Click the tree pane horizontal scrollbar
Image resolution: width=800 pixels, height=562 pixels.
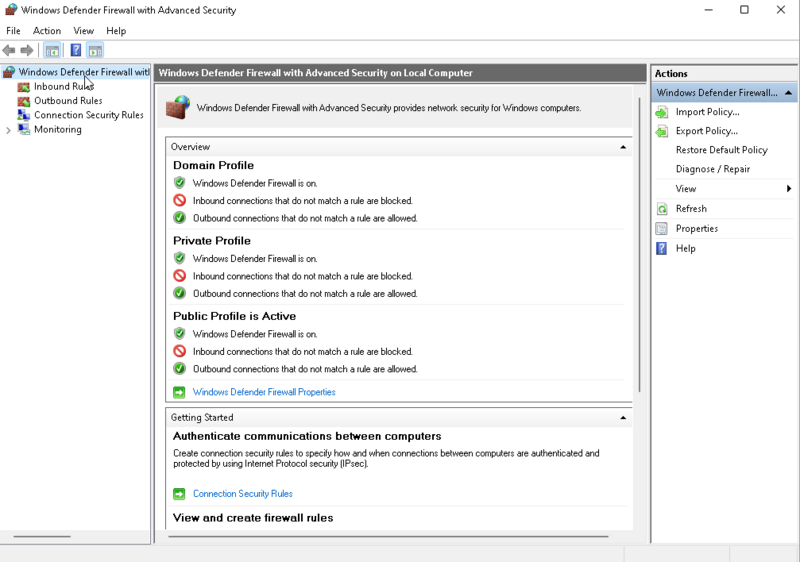point(42,537)
